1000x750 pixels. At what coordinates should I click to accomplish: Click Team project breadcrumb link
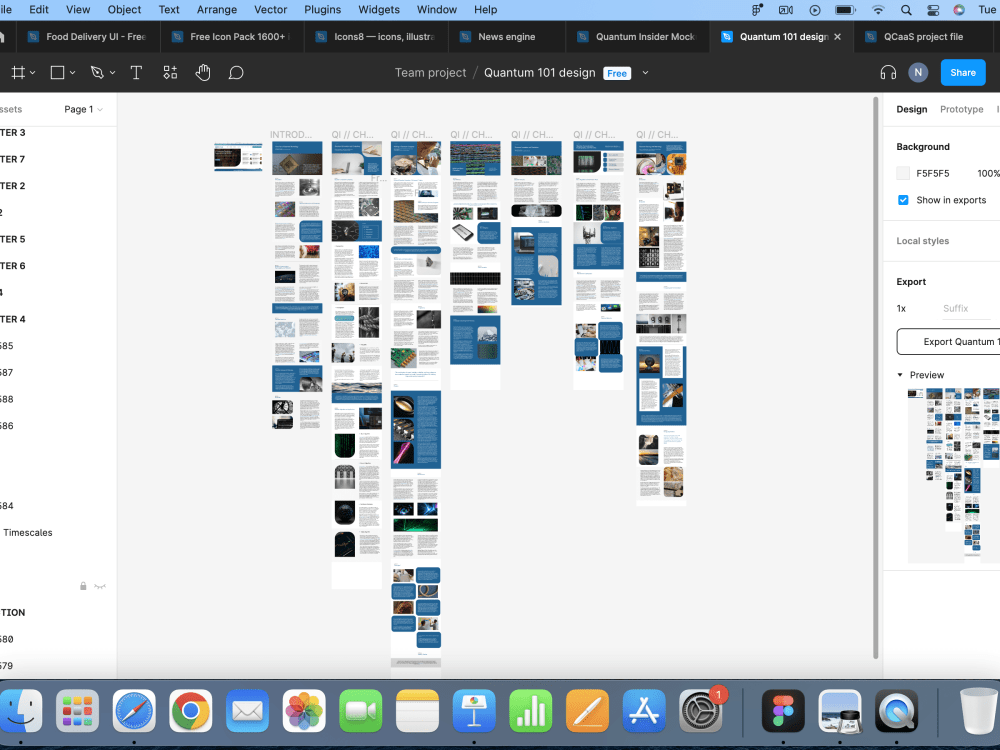tap(430, 73)
